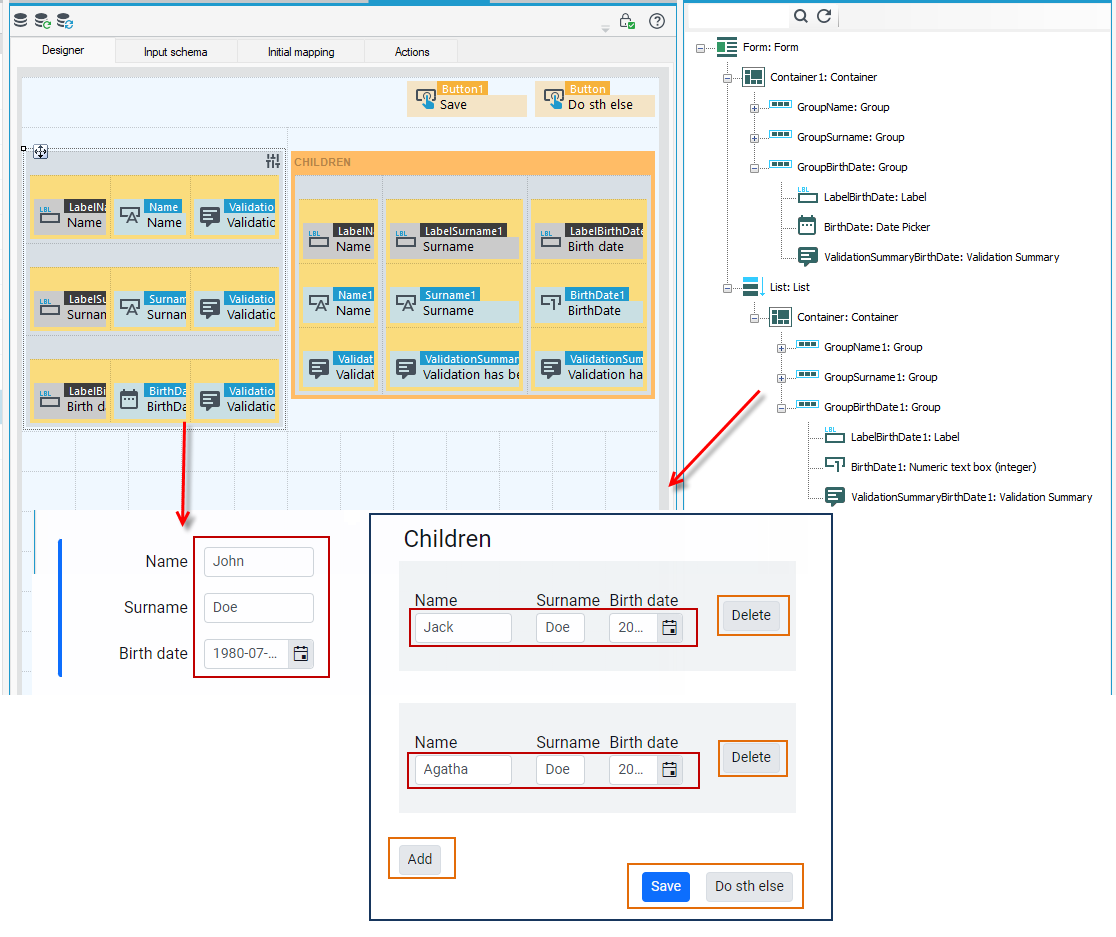Screen dimensions: 1116x937
Task: Click the magnifier search icon above the tree
Action: click(801, 16)
